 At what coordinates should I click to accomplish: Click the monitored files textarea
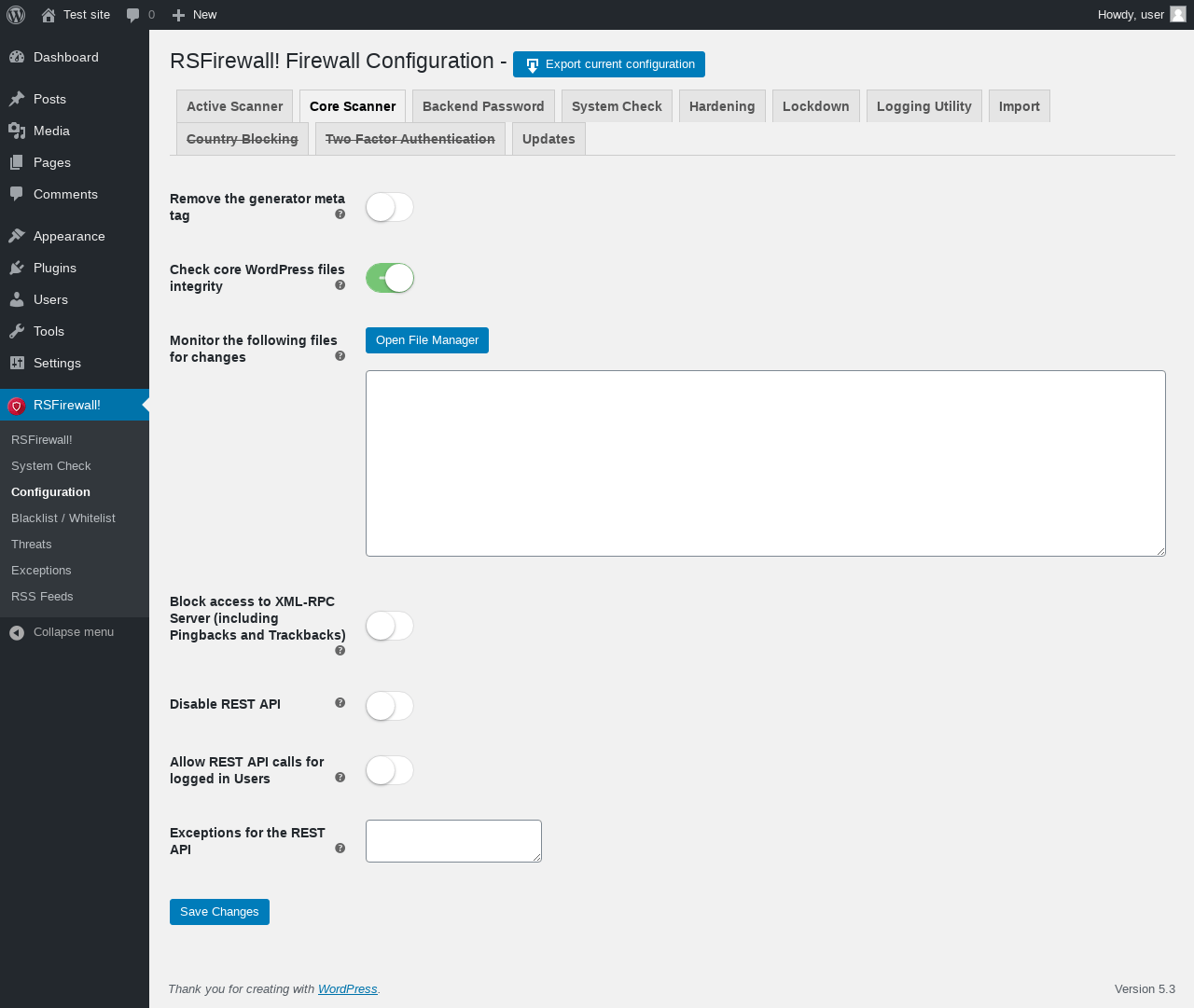tap(766, 463)
